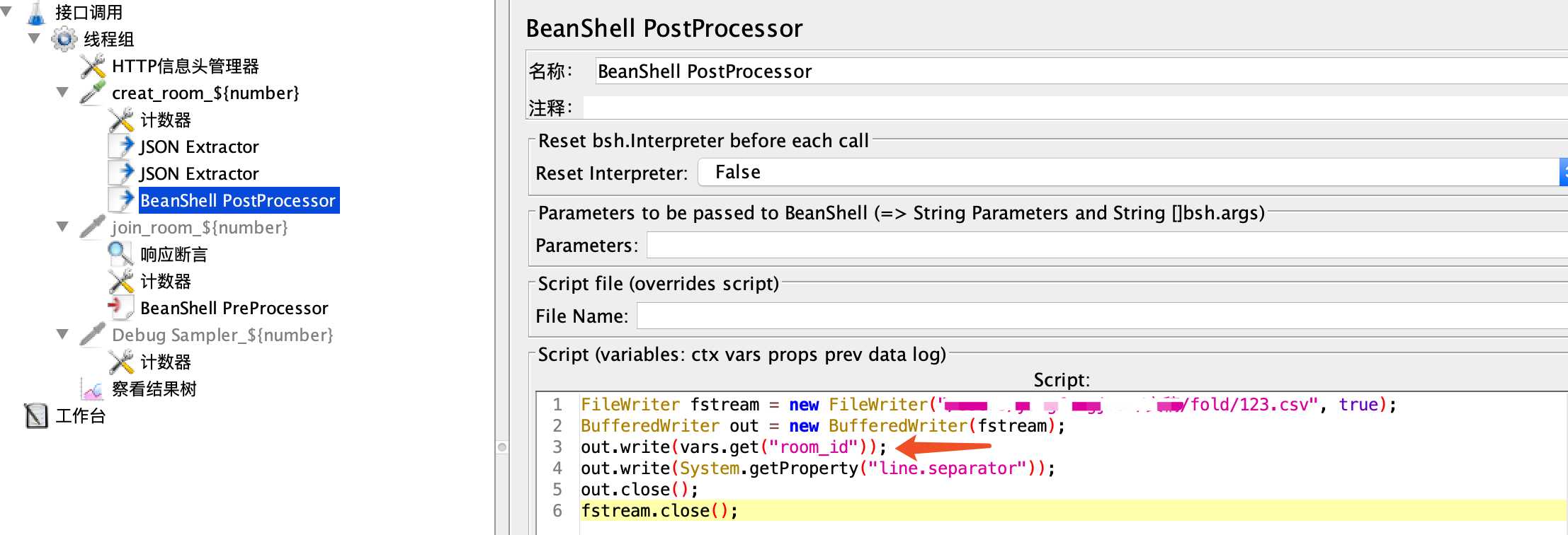
Task: Click the BeanShell PostProcessor panel heading
Action: [664, 28]
